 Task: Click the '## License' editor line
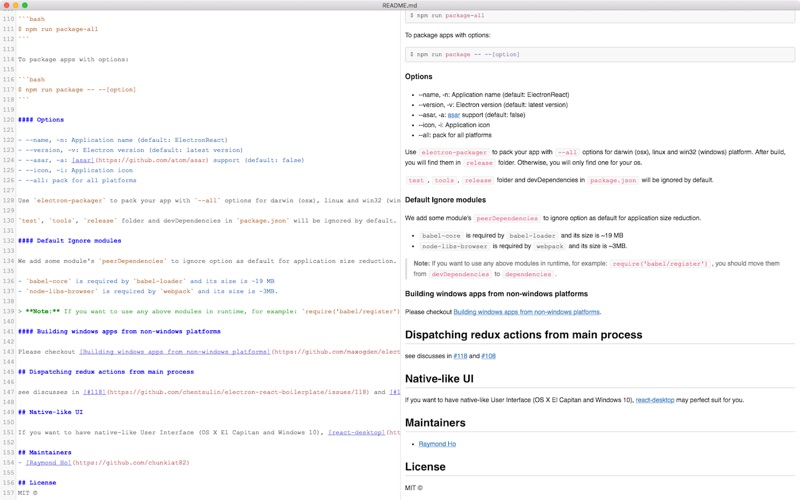tap(37, 483)
